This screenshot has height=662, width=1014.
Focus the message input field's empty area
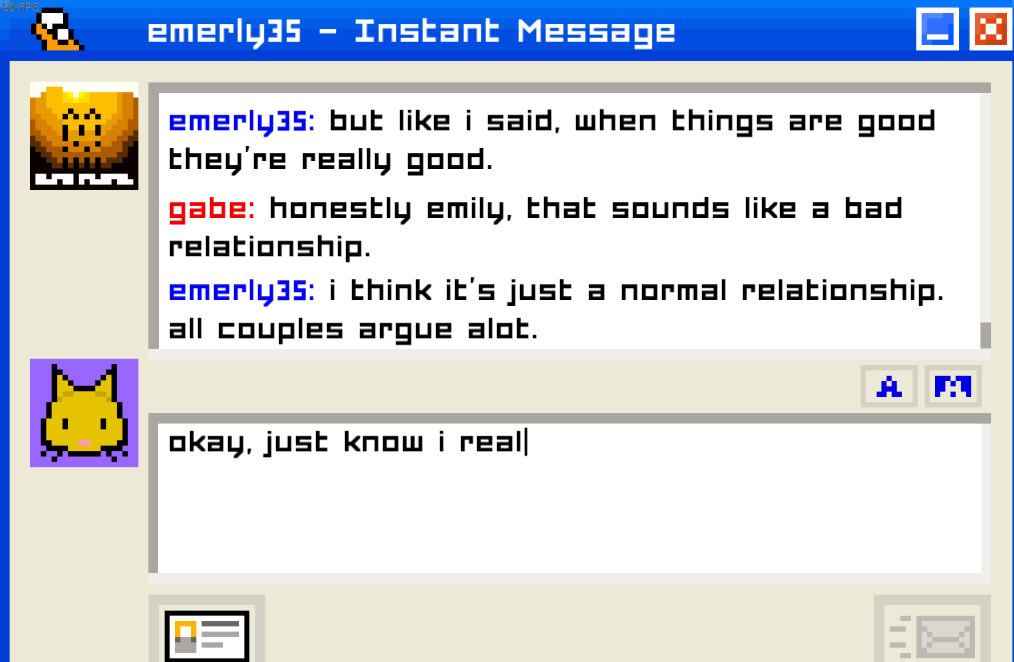click(x=569, y=517)
